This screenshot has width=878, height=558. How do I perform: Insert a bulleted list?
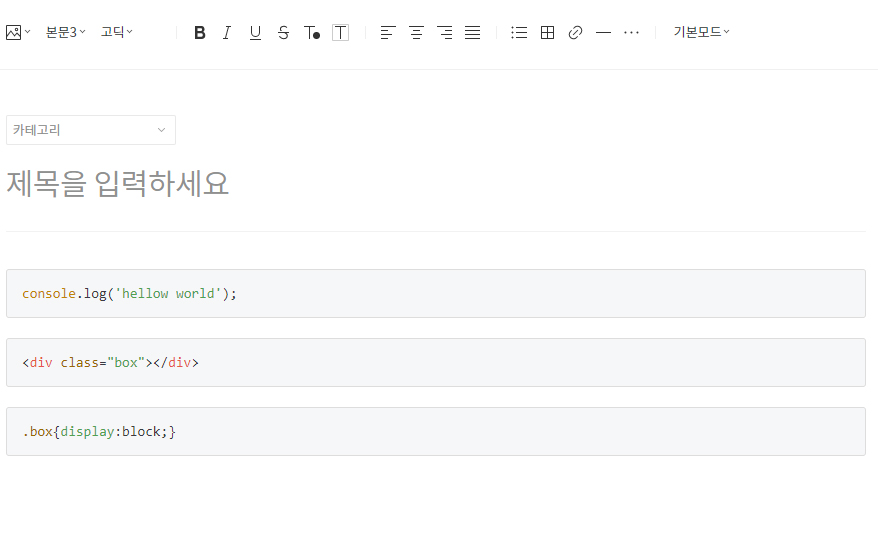point(519,33)
